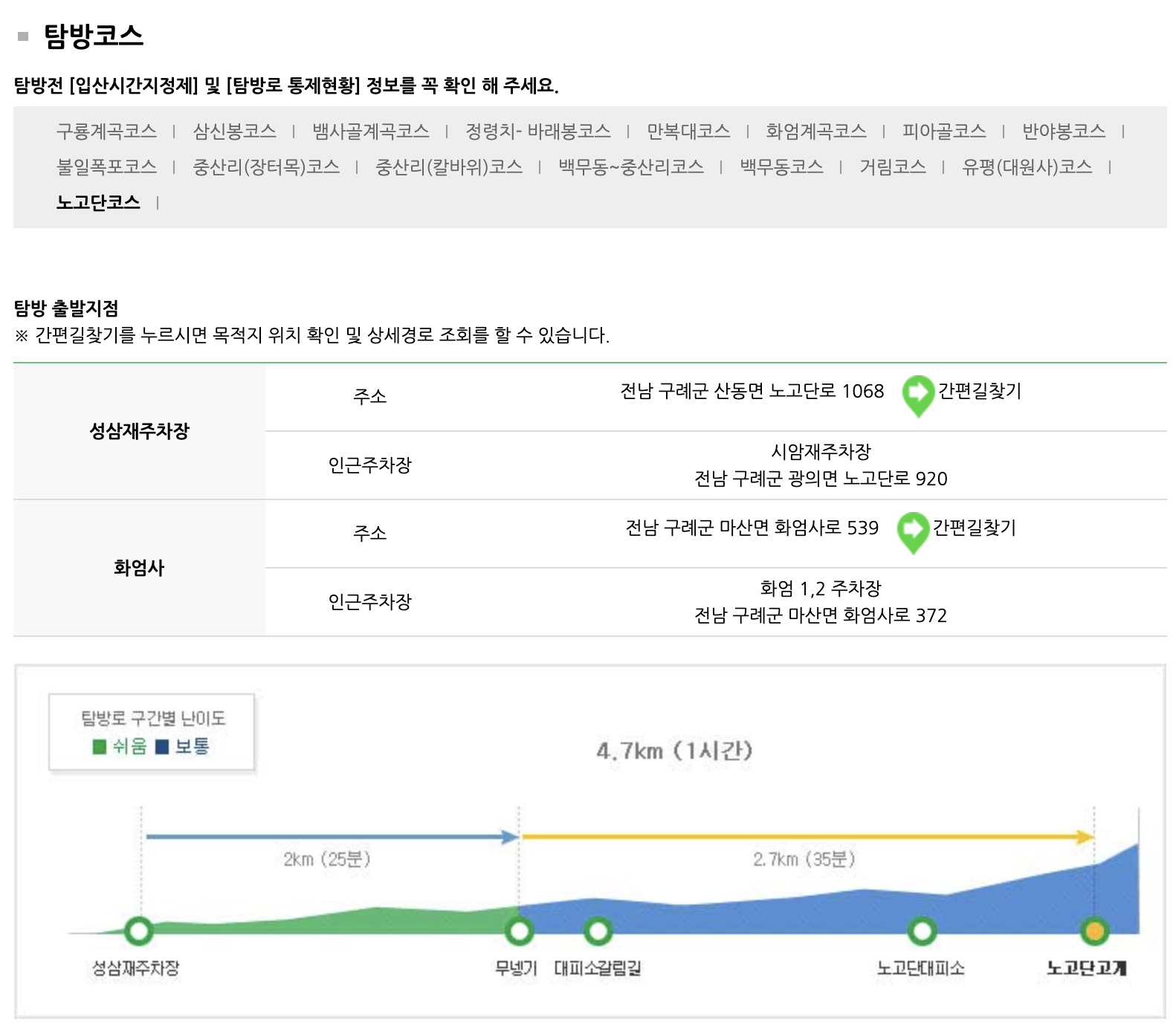Click the 화엄 1,2 주차장 parking name
This screenshot has width=1176, height=1036.
click(821, 589)
